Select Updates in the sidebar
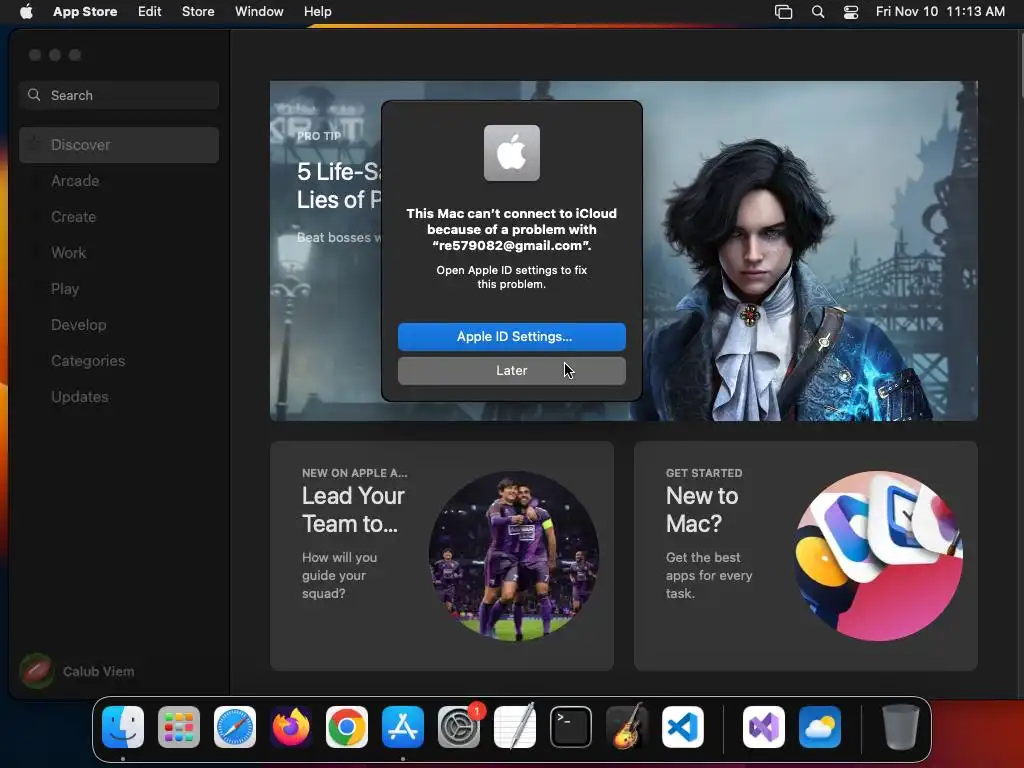The width and height of the screenshot is (1024, 768). (119, 396)
